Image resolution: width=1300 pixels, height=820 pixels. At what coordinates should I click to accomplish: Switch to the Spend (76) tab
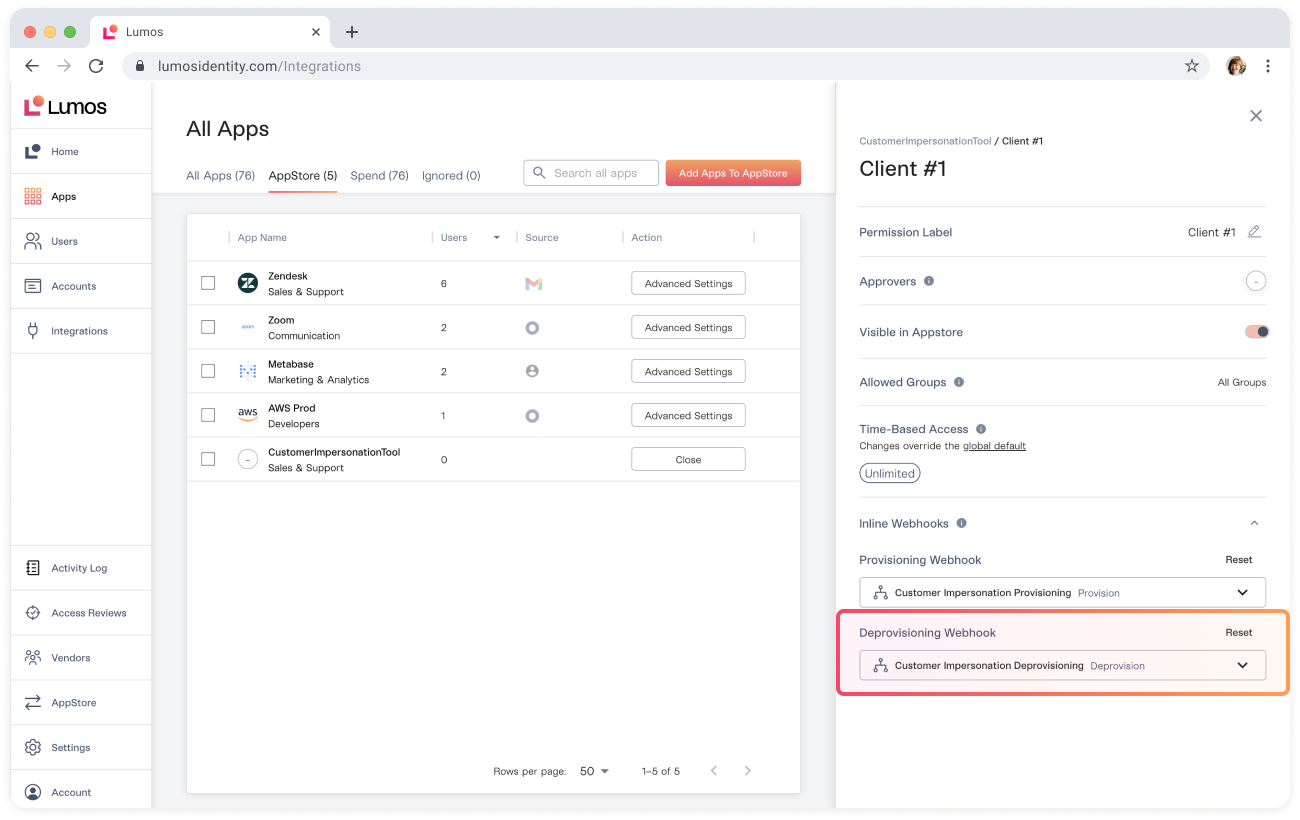(379, 176)
